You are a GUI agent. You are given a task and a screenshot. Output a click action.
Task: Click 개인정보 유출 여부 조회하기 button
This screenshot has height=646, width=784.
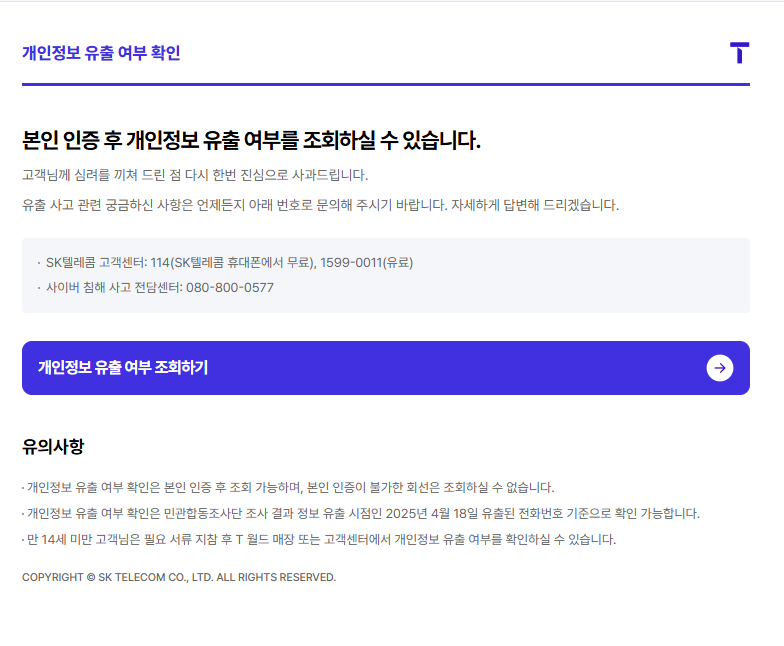386,368
